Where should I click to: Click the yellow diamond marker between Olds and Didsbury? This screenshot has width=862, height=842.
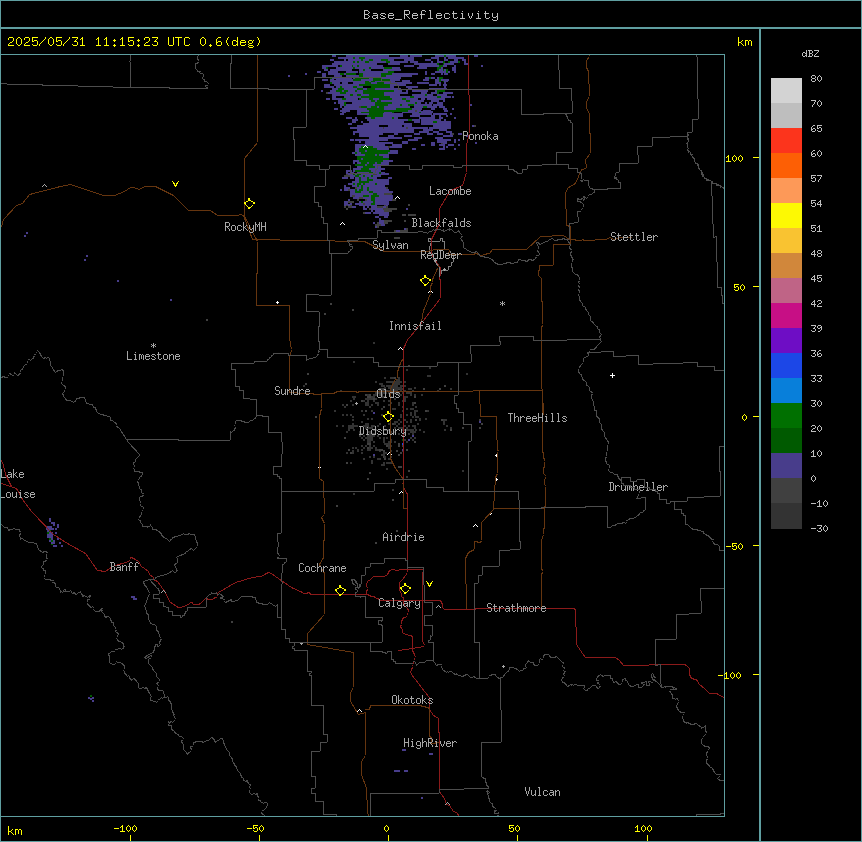tap(388, 417)
